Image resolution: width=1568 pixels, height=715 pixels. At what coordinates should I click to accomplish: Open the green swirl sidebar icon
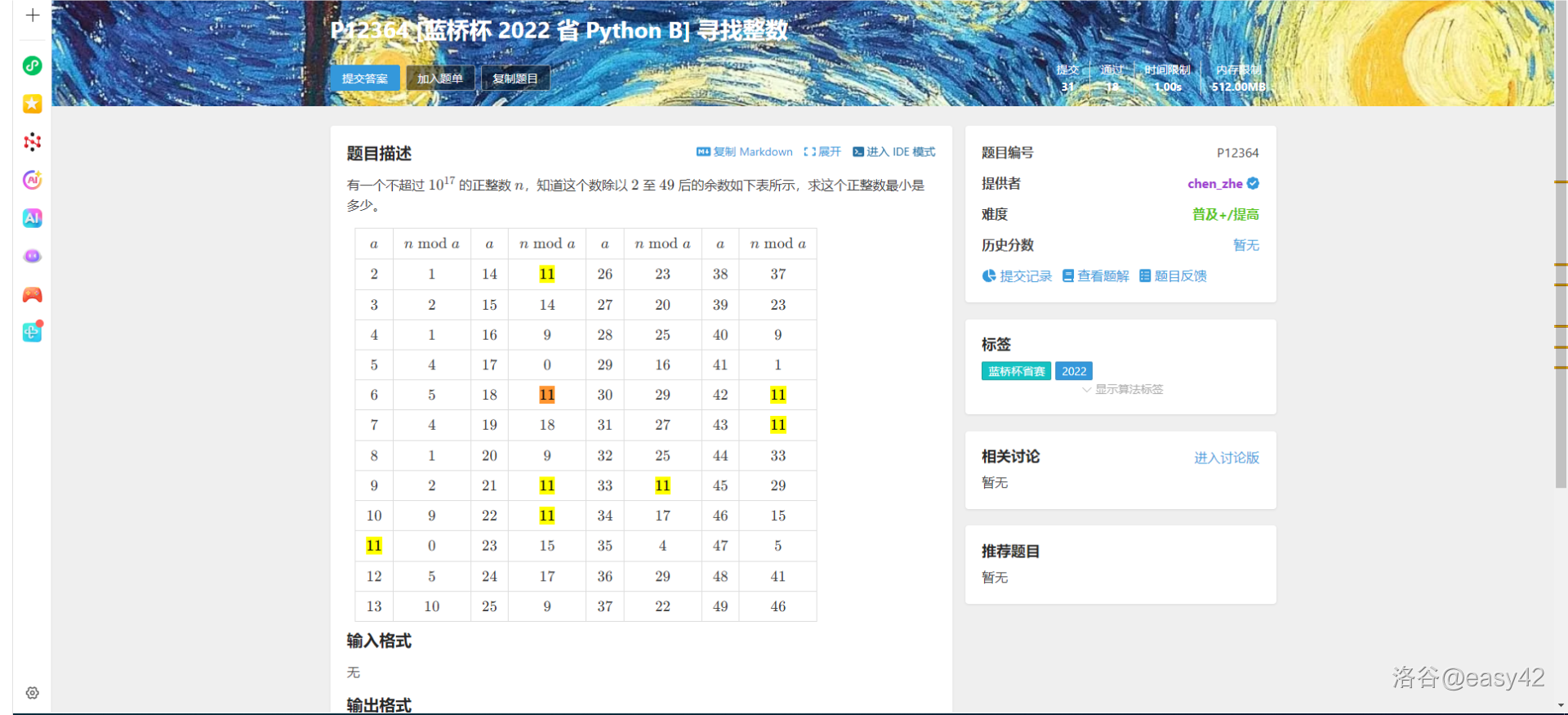coord(32,65)
